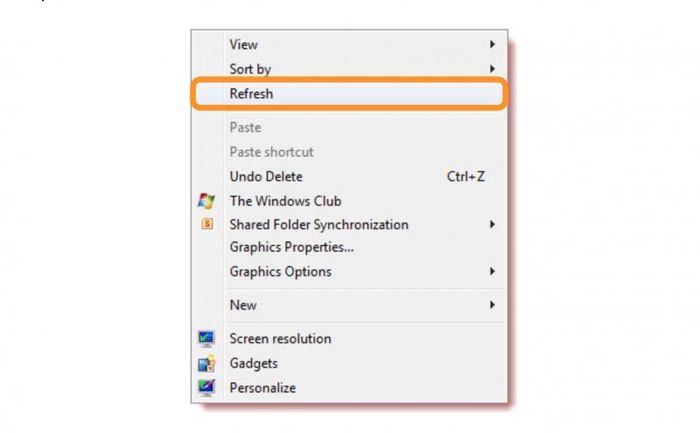
Task: Expand the Sort by submenu arrow
Action: pos(492,69)
